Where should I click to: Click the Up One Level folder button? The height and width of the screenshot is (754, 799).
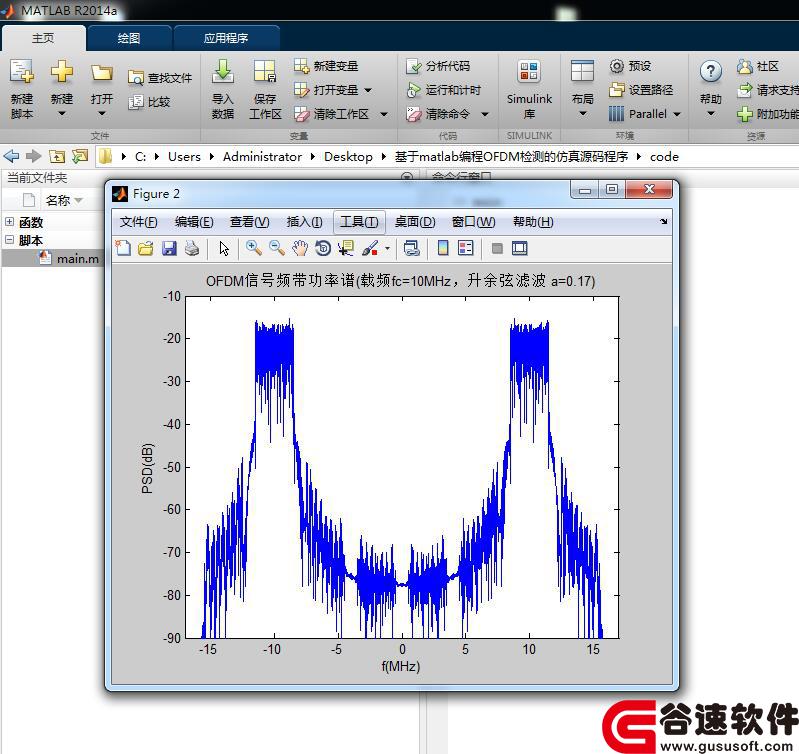point(57,156)
